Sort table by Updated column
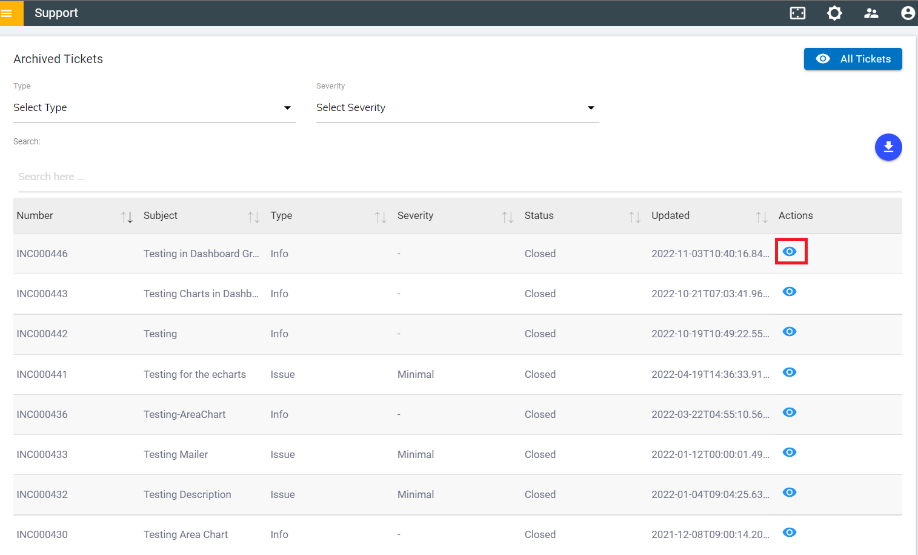Screen dimensions: 918x555 pyautogui.click(x=761, y=216)
